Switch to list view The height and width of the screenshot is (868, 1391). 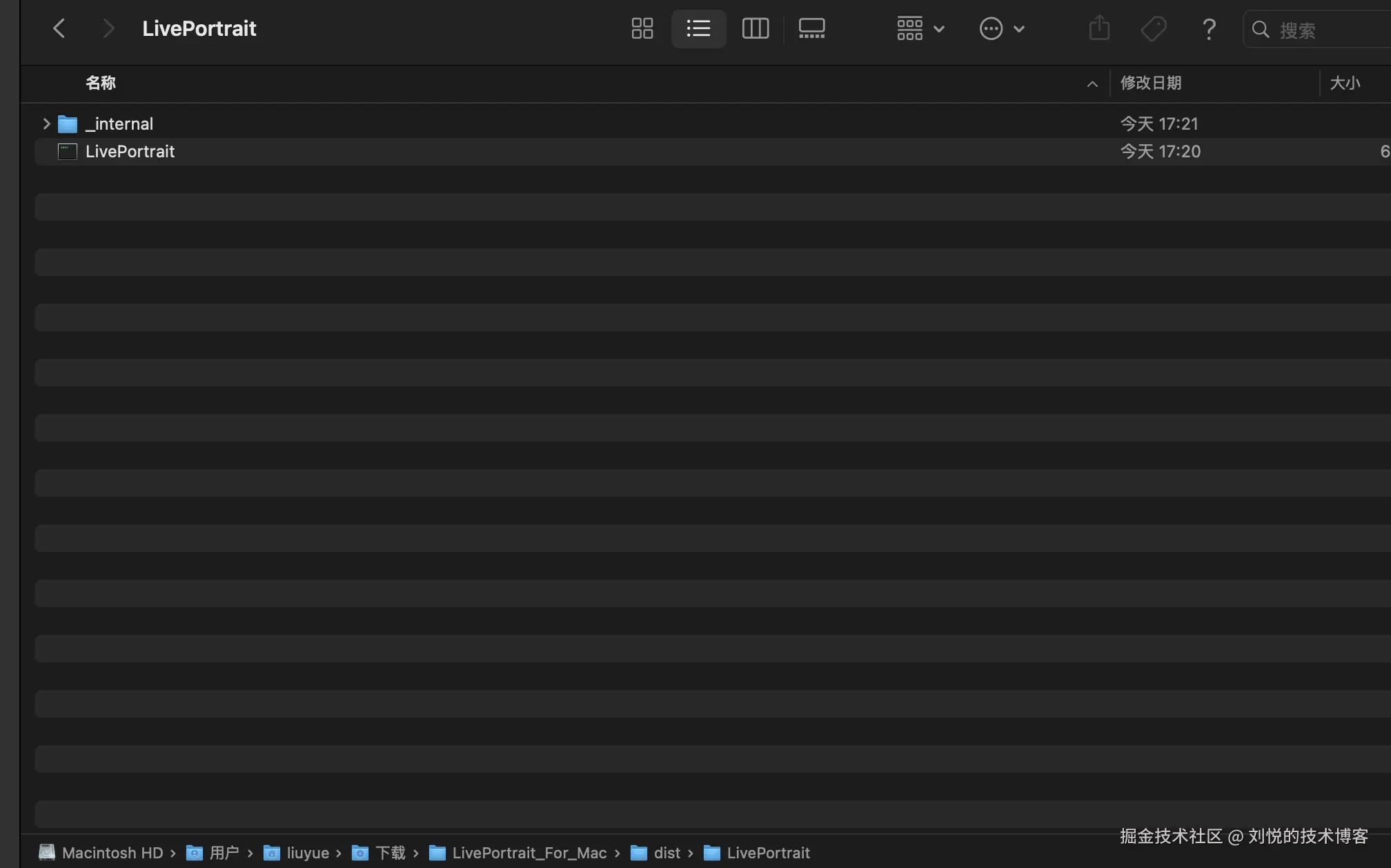click(x=698, y=29)
